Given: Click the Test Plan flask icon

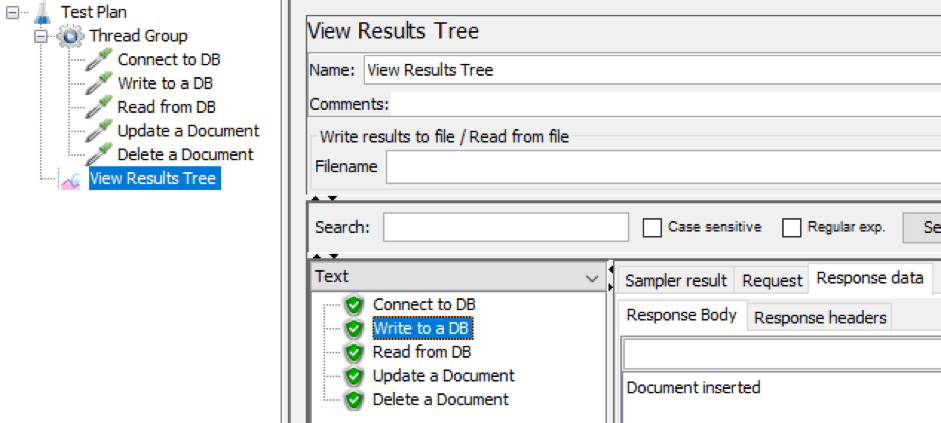Looking at the screenshot, I should pos(42,12).
